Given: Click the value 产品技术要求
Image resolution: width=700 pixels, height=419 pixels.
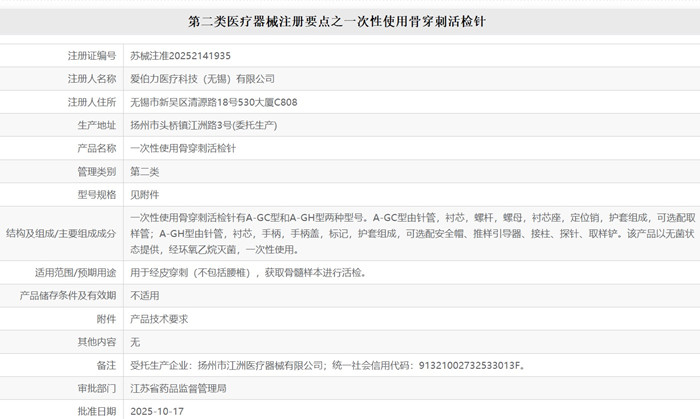Looking at the screenshot, I should pos(159,319).
